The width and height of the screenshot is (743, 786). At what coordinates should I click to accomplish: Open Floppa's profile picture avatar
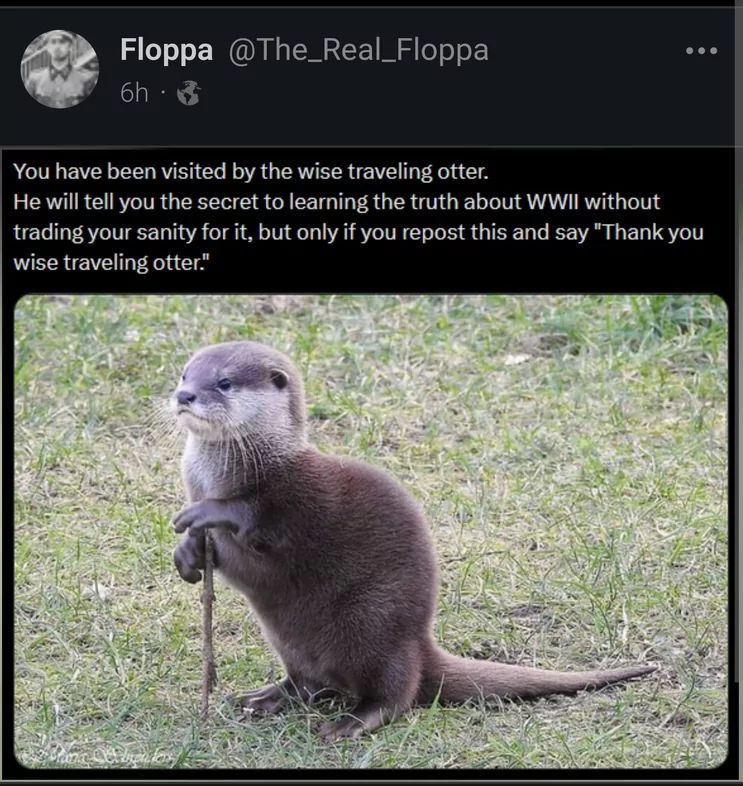(60, 69)
